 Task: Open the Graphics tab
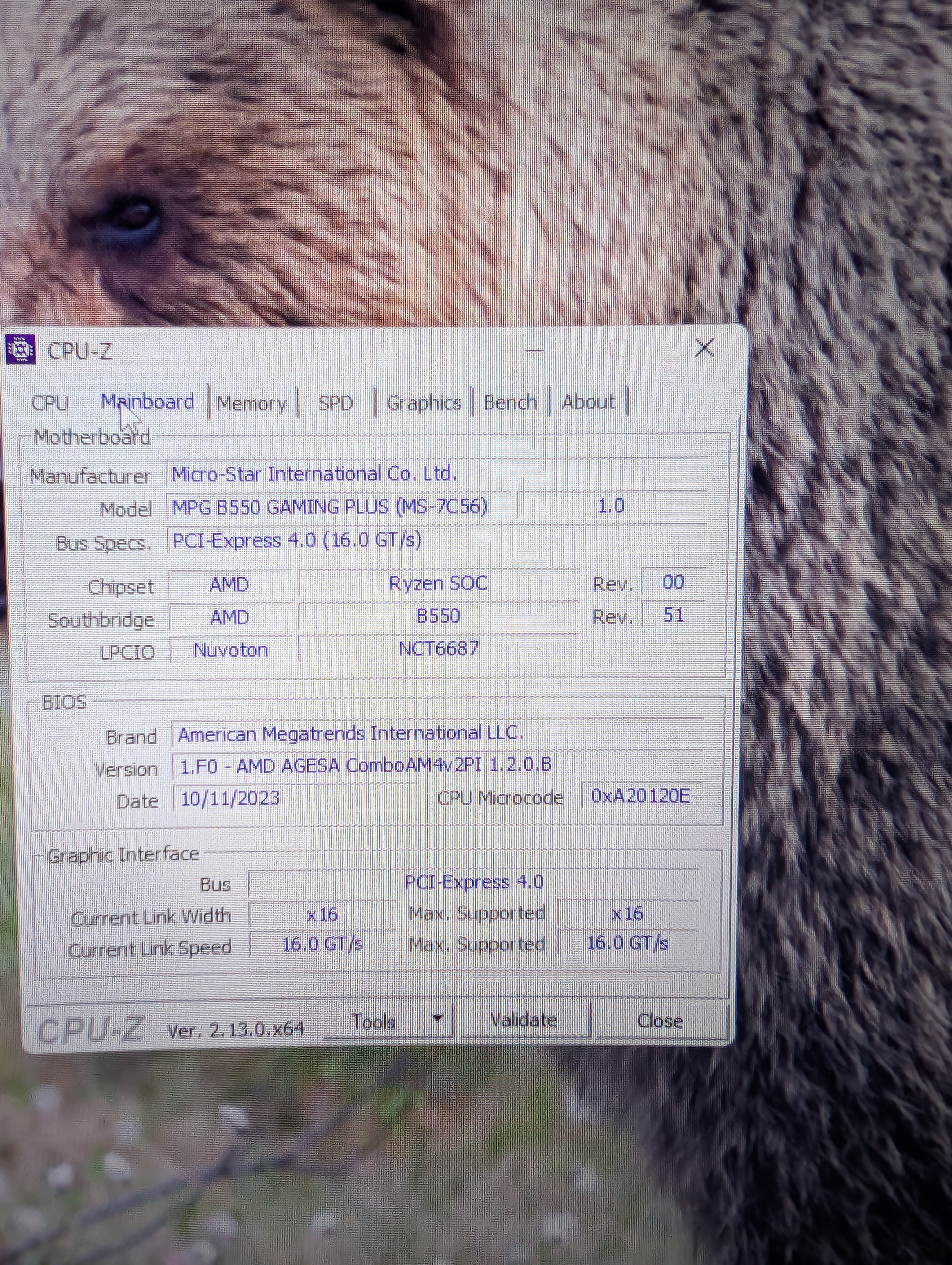[x=423, y=403]
